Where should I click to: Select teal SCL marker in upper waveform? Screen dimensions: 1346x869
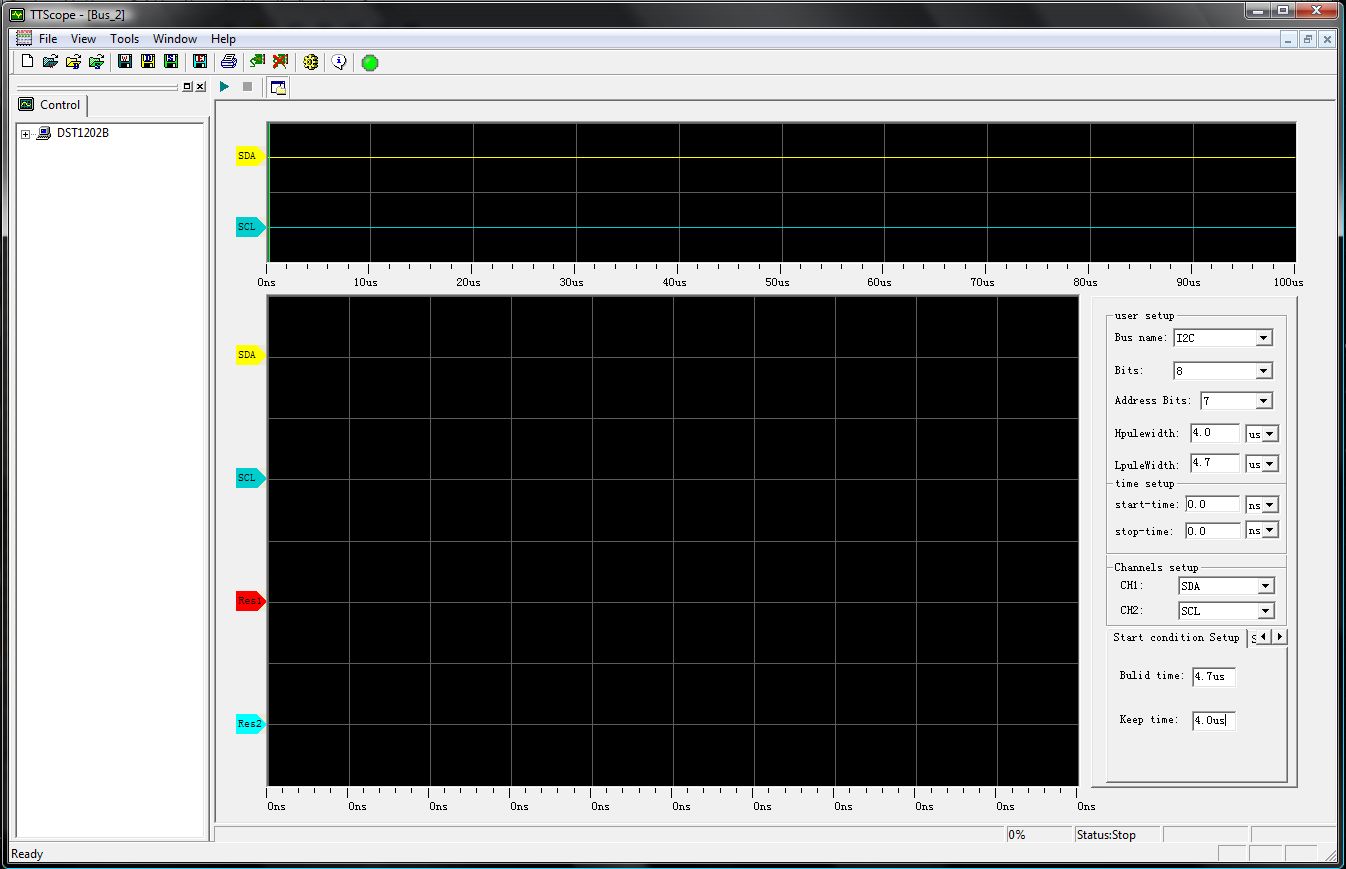[x=250, y=227]
